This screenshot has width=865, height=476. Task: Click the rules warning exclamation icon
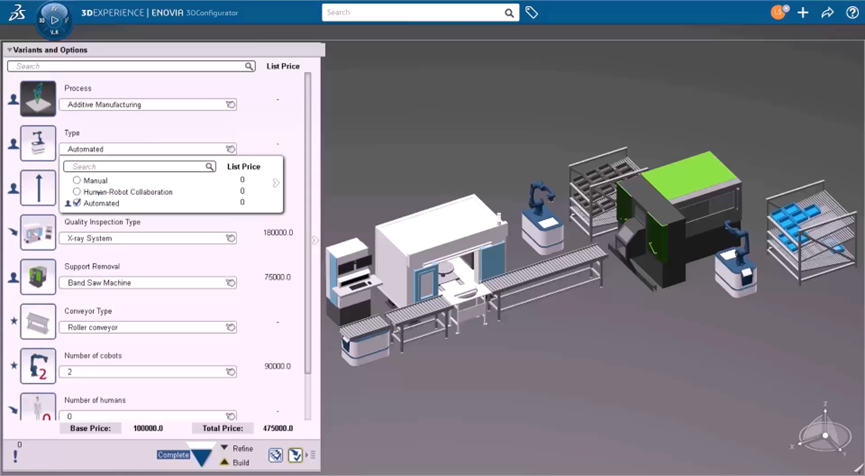[16, 456]
